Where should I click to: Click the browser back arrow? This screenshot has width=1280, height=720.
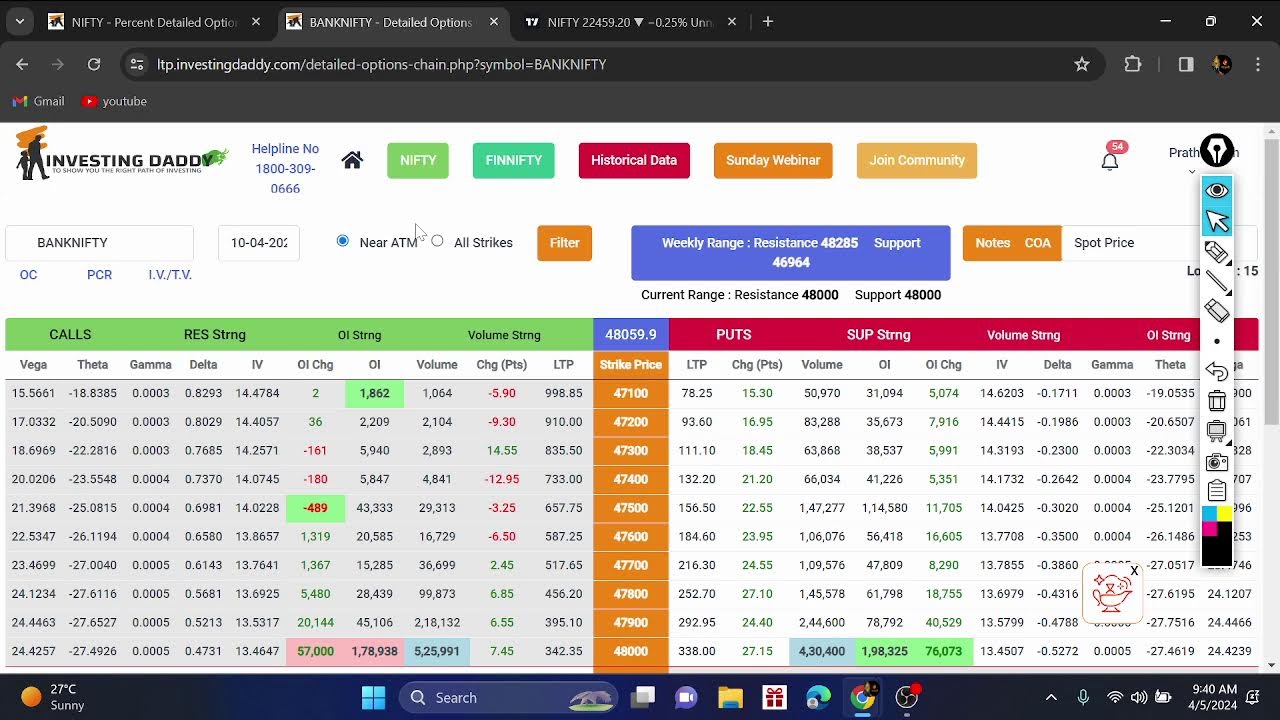point(22,64)
